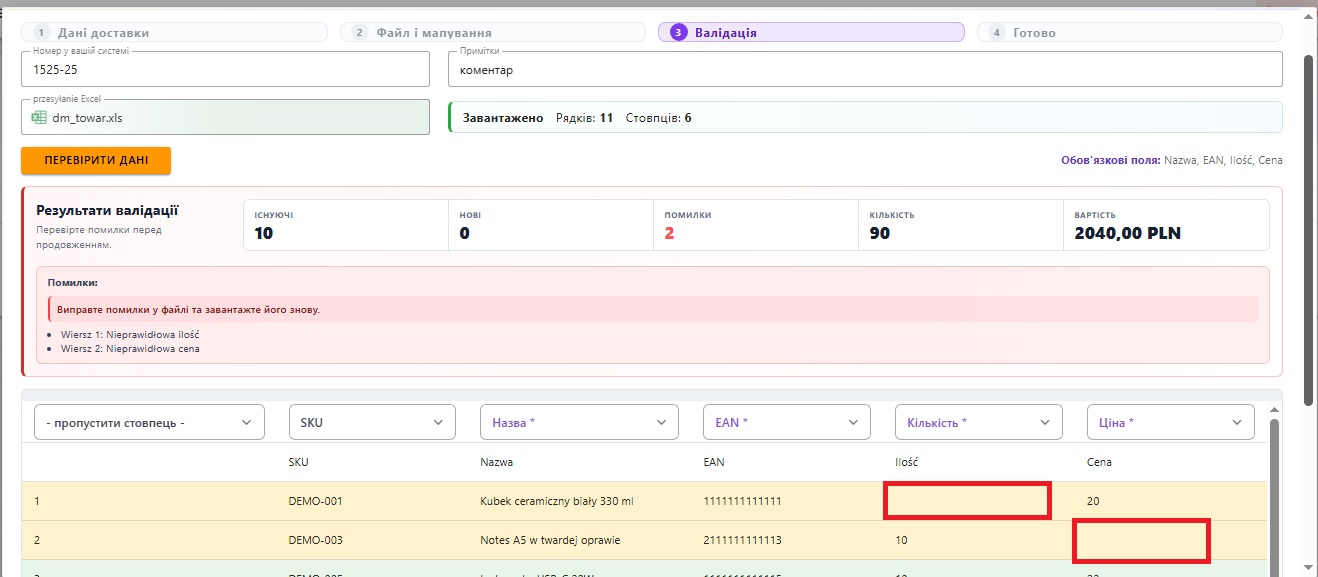
Task: Click the НОВІ count 0 card
Action: (x=551, y=225)
